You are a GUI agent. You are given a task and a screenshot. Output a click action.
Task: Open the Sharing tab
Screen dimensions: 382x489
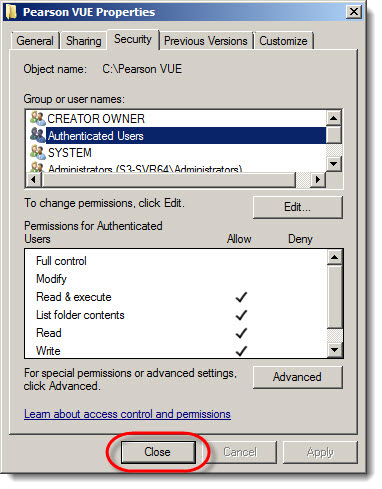click(83, 41)
